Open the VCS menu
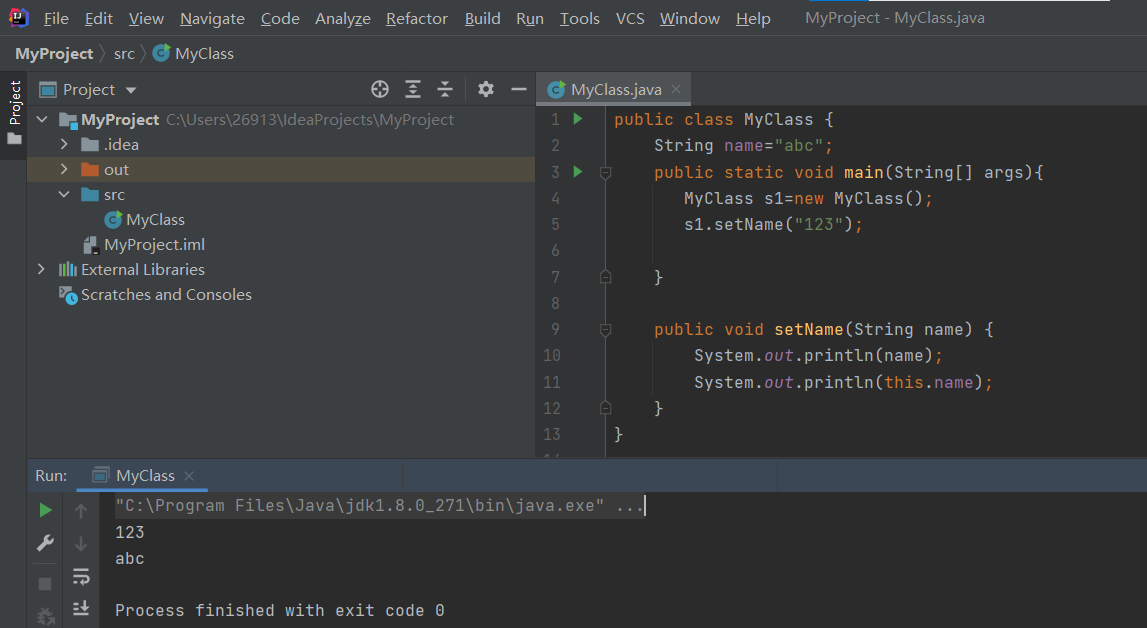The image size is (1147, 628). click(x=630, y=19)
